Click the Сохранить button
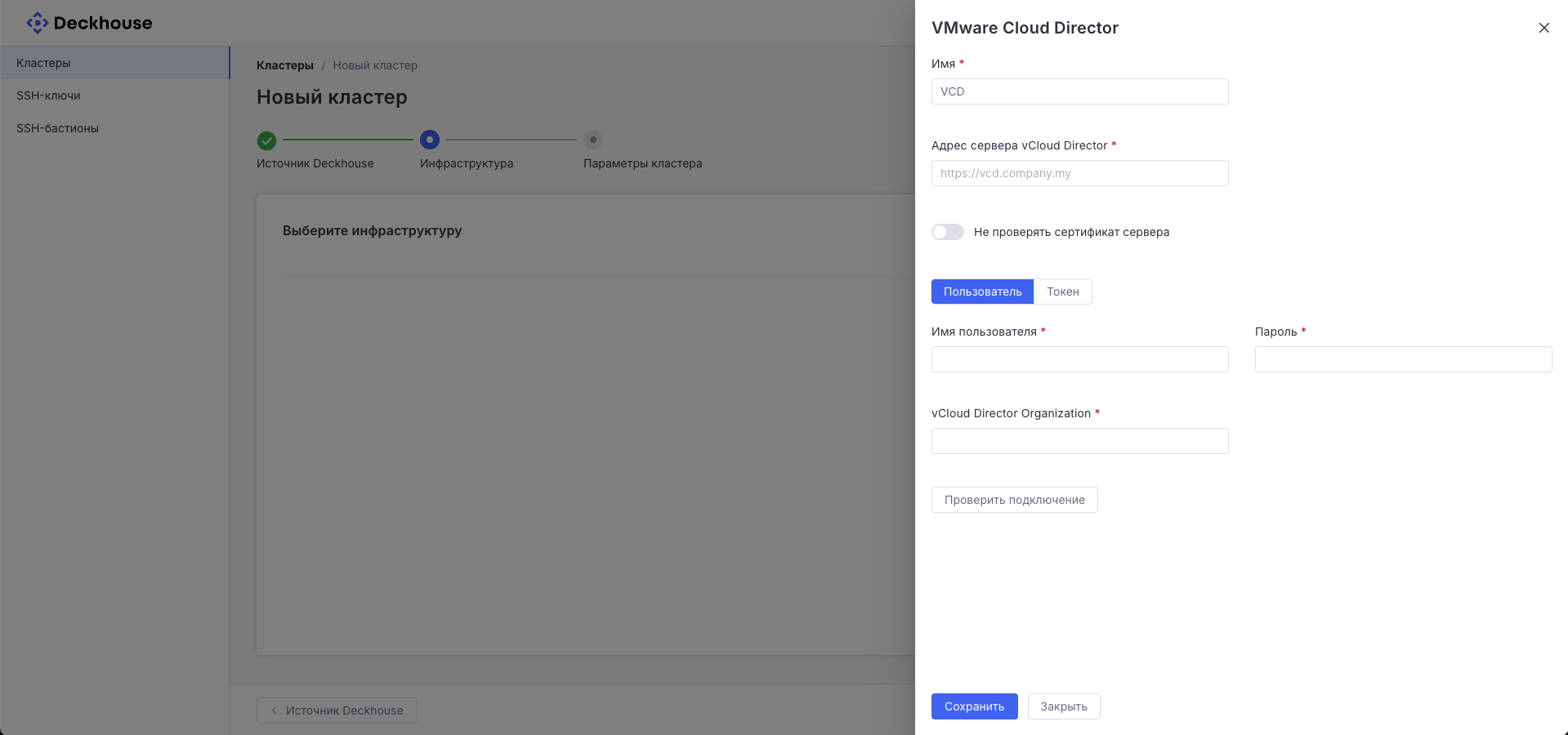The width and height of the screenshot is (1568, 735). pos(974,706)
